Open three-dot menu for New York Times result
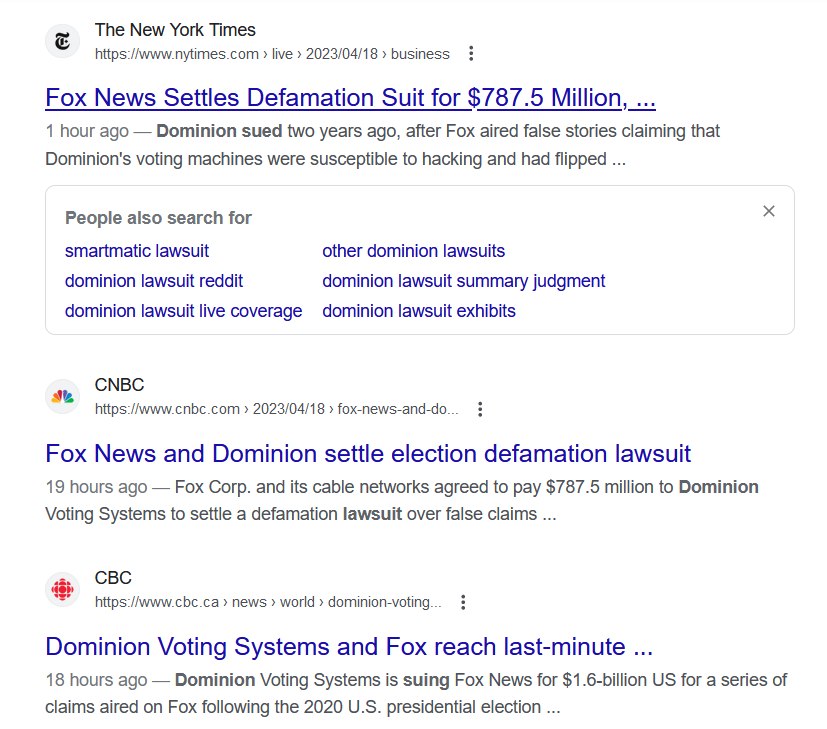This screenshot has width=827, height=729. coord(472,54)
